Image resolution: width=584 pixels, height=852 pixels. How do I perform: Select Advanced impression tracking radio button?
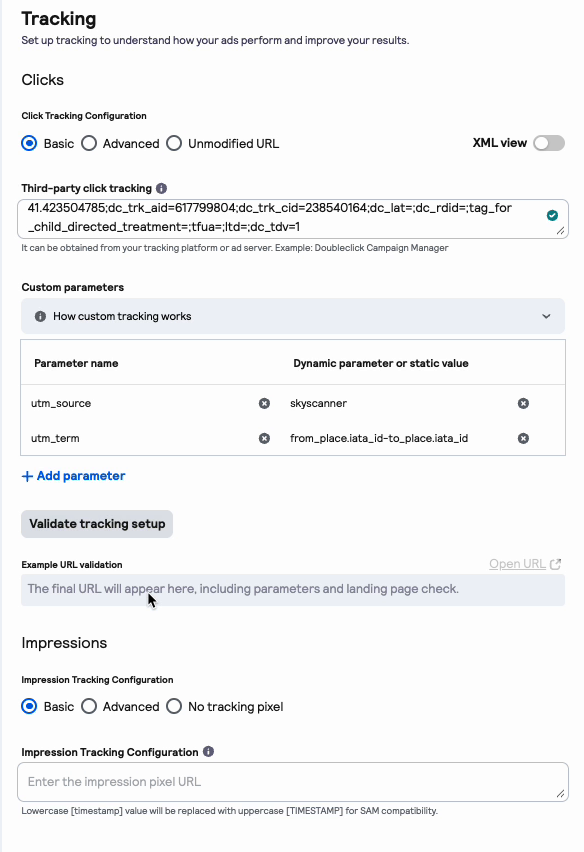coord(89,706)
